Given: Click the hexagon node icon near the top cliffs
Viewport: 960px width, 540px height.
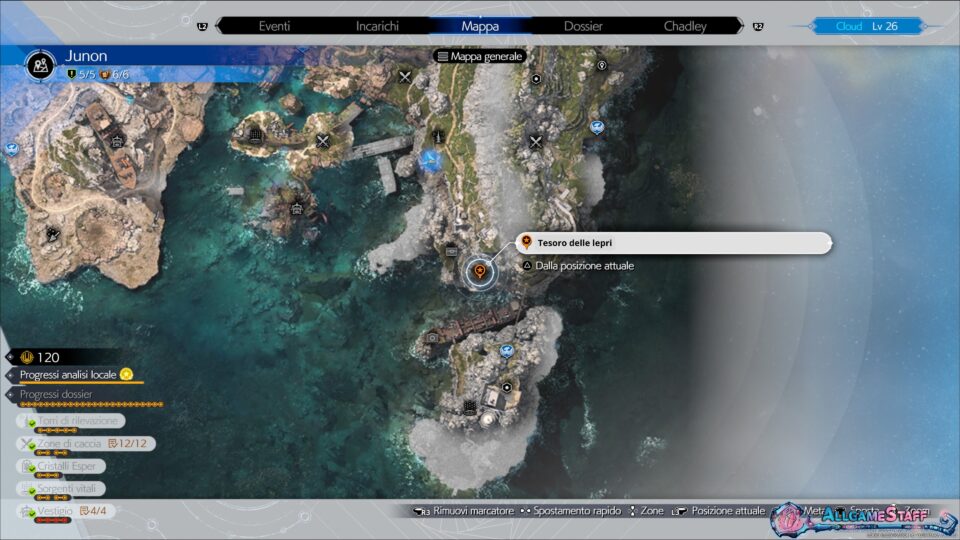Looking at the screenshot, I should pyautogui.click(x=536, y=79).
